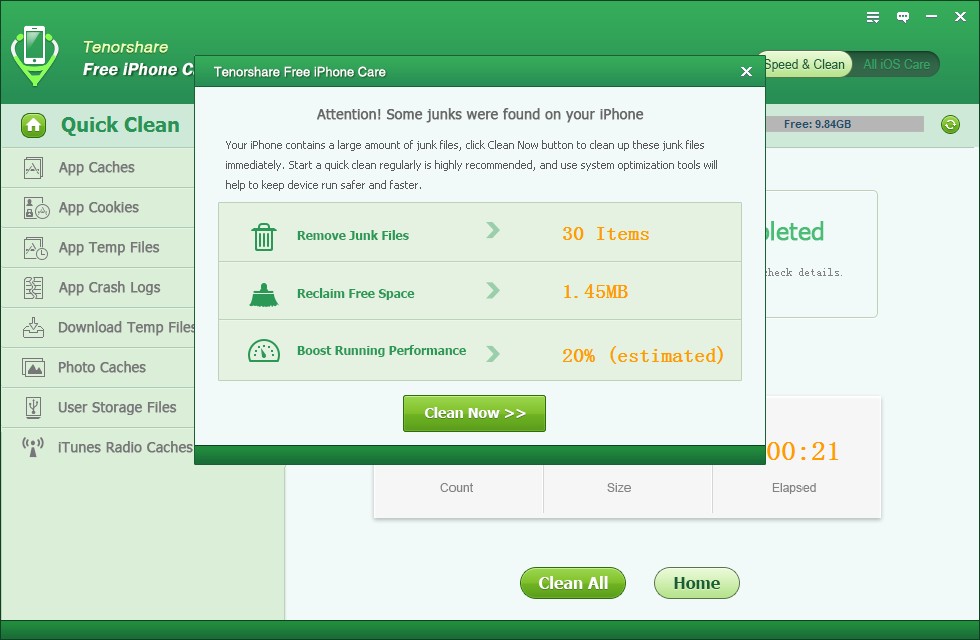Switch to the All iOS Care tab
The height and width of the screenshot is (640, 980).
pyautogui.click(x=896, y=64)
